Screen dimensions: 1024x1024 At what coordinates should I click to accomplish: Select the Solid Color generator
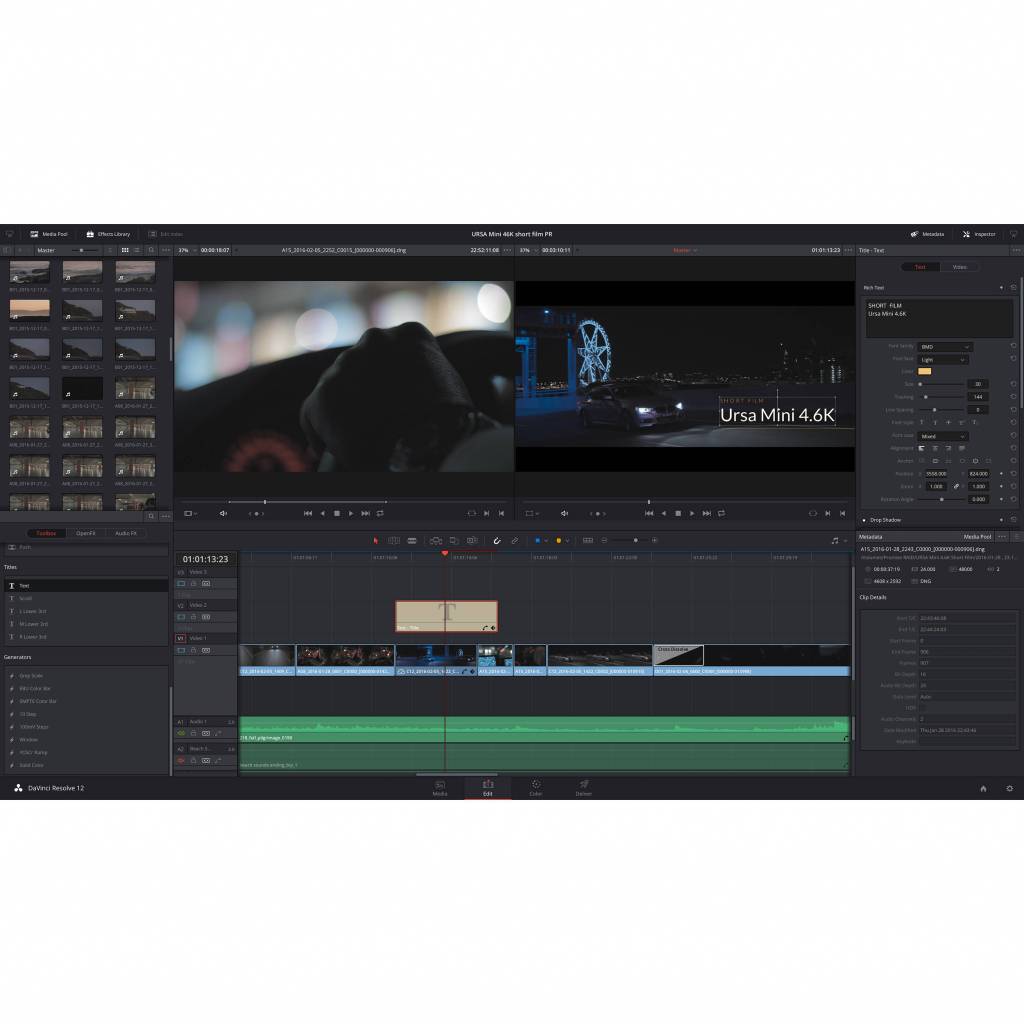coord(86,765)
